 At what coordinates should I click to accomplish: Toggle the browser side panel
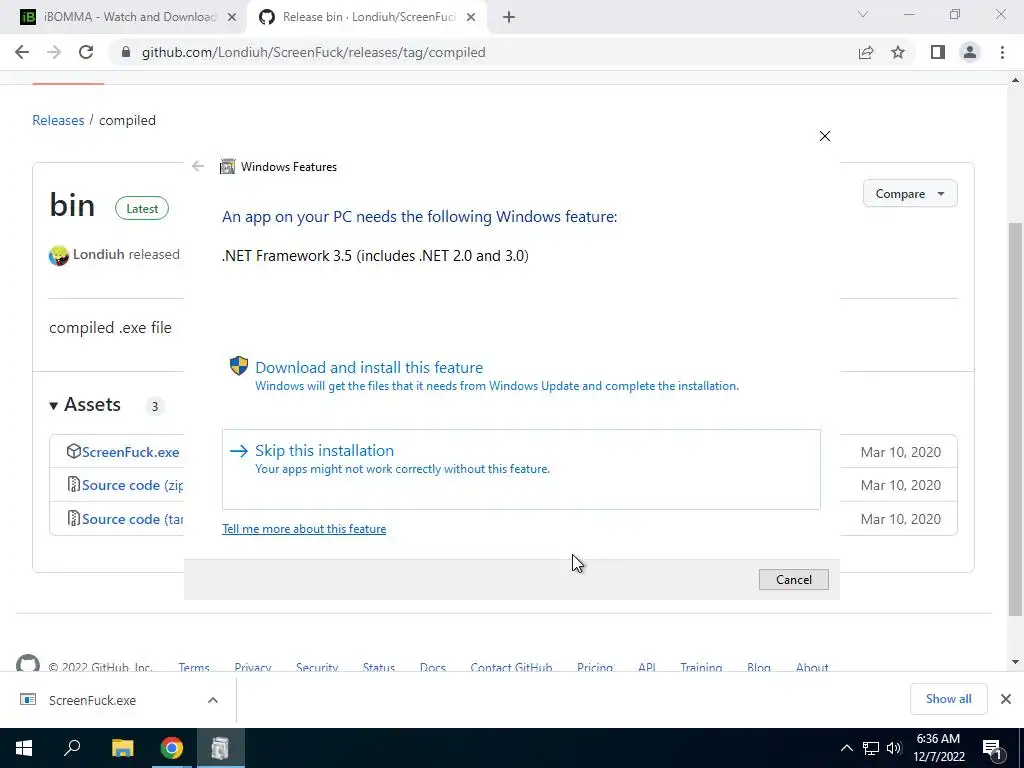[938, 52]
